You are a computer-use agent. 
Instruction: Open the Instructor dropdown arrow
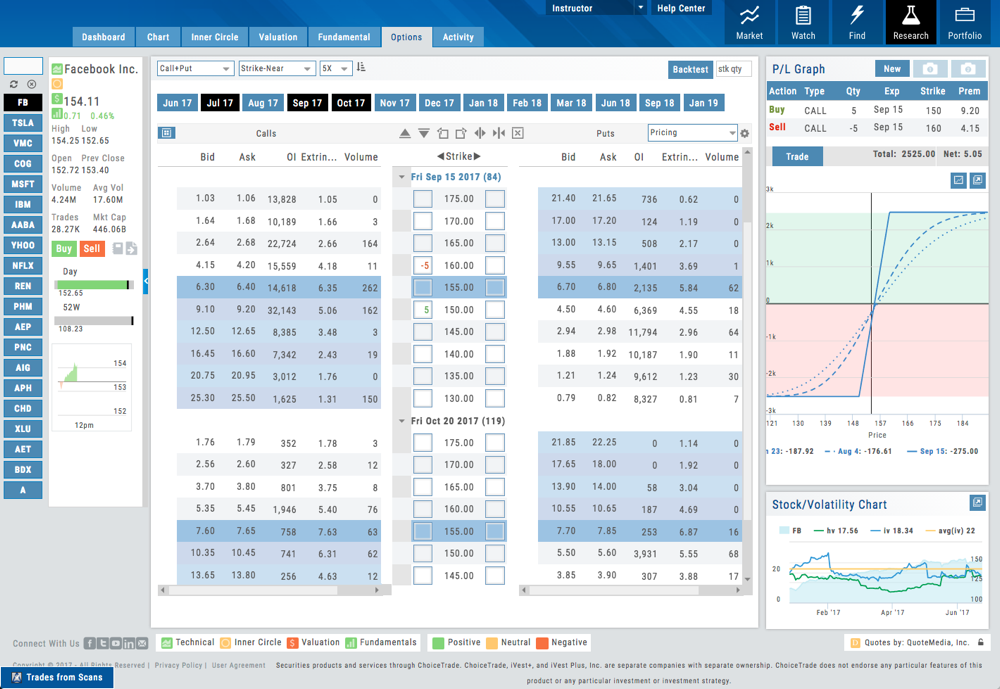[x=640, y=8]
